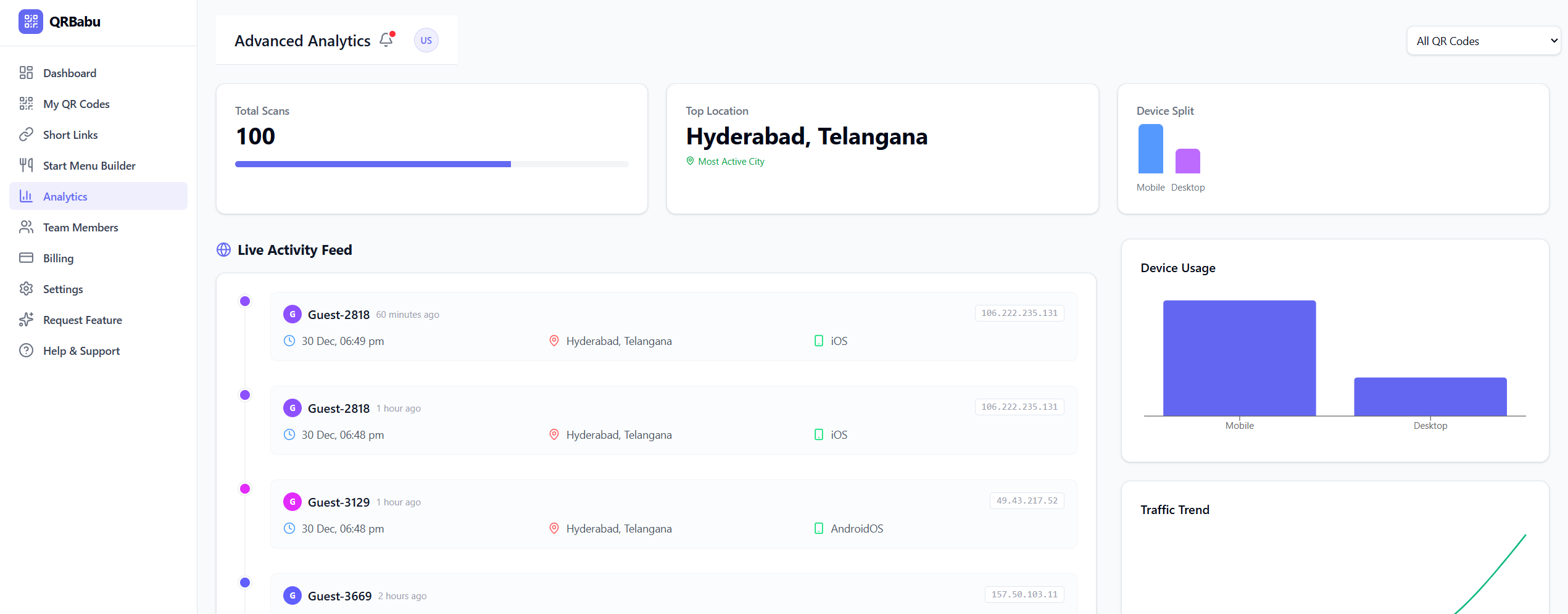Screen dimensions: 1568x614
Task: Click '30 Dec, 06:49 pm' date text
Action: [x=342, y=341]
